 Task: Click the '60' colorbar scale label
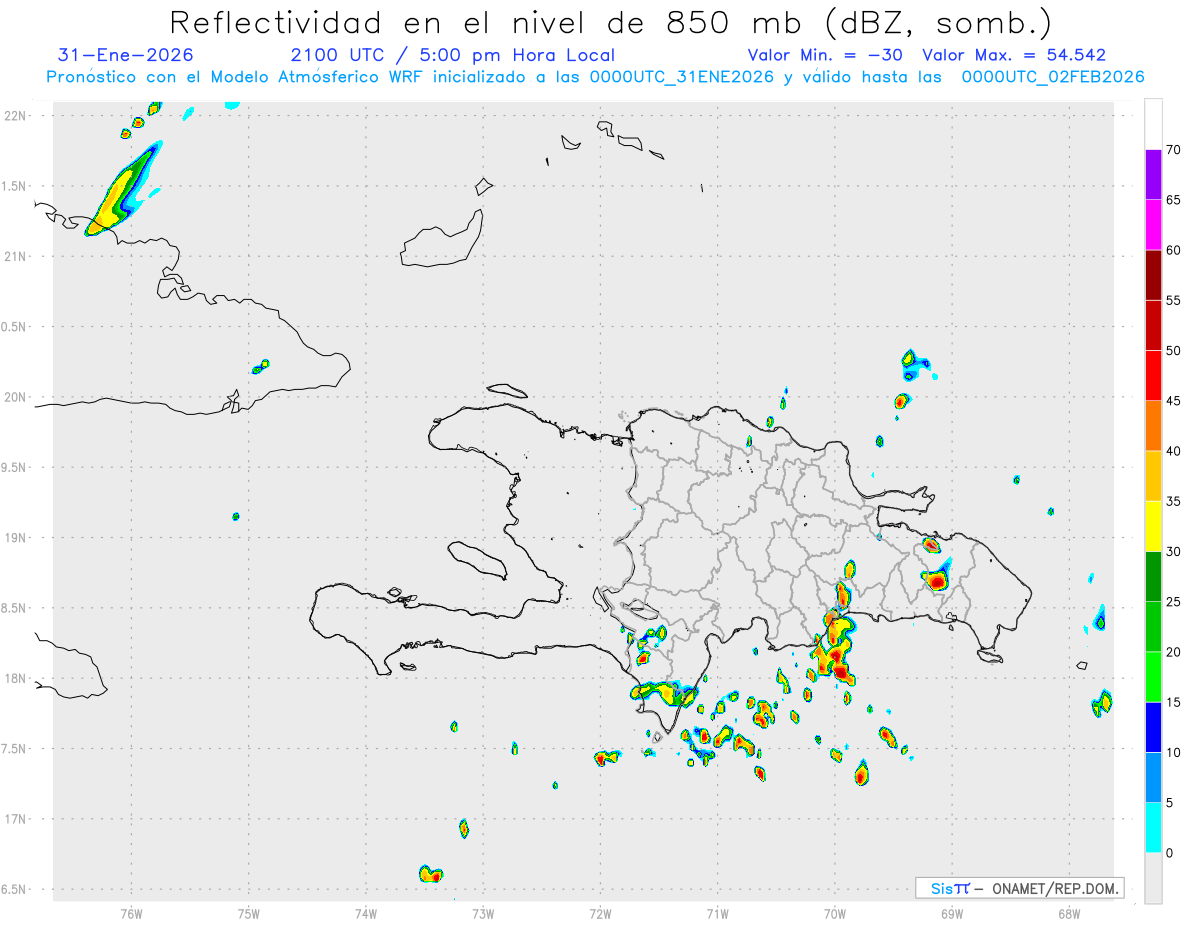tap(1174, 250)
